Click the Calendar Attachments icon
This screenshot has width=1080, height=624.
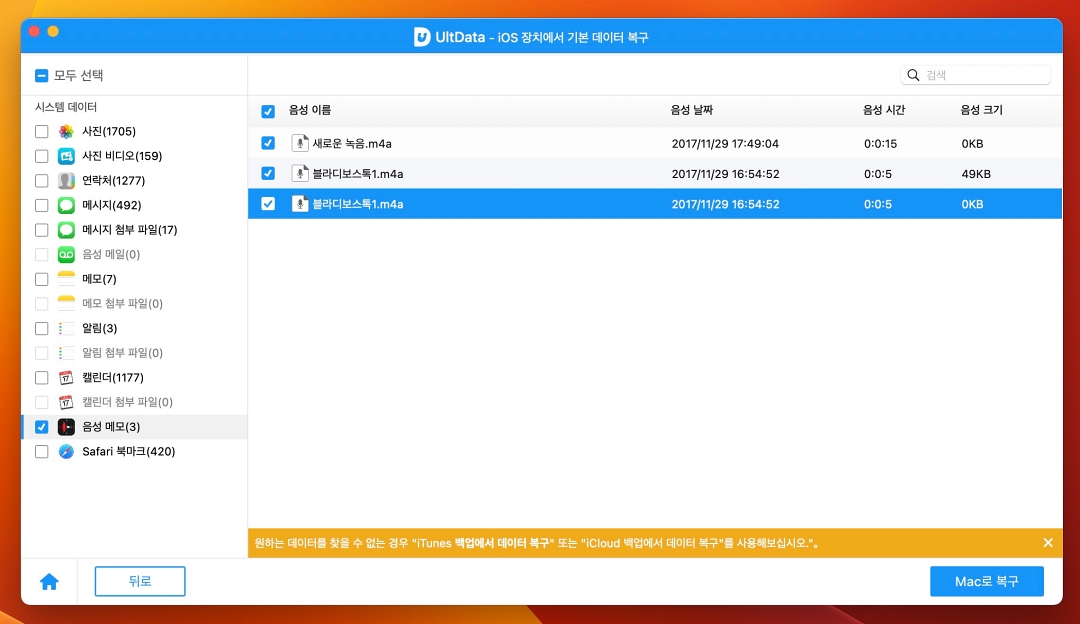(x=66, y=402)
